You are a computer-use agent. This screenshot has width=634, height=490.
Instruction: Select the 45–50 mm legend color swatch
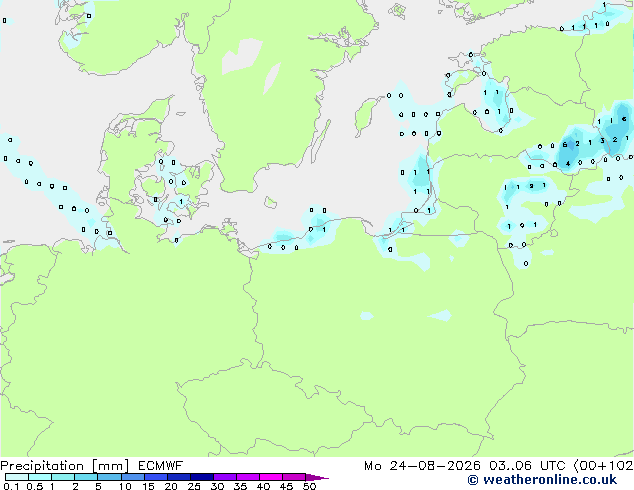(x=294, y=477)
